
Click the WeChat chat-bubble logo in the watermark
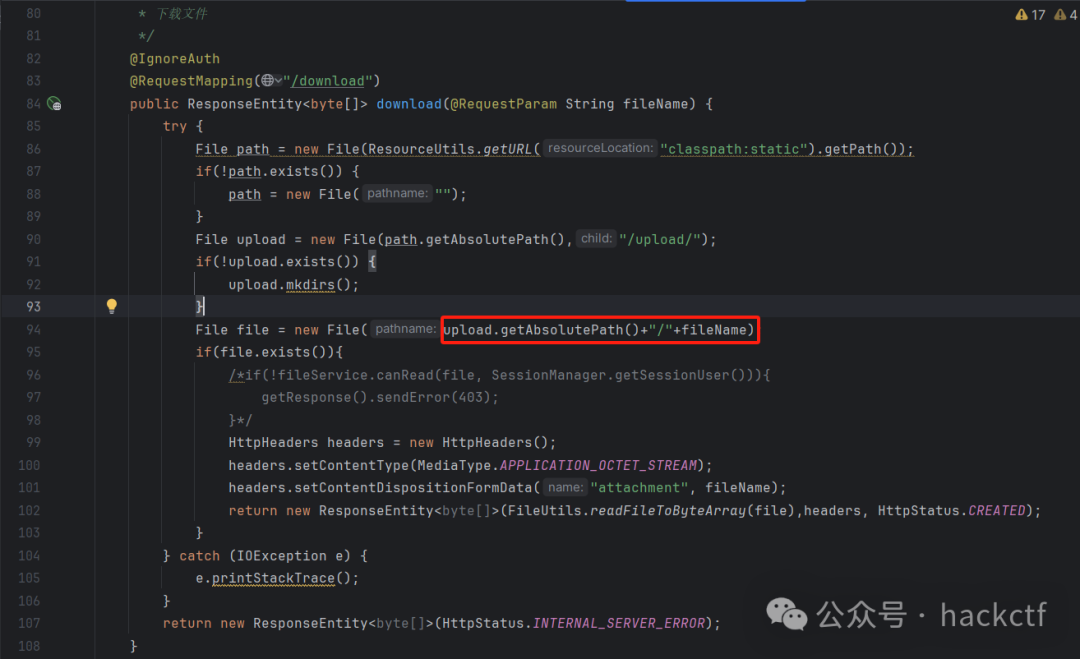click(786, 615)
